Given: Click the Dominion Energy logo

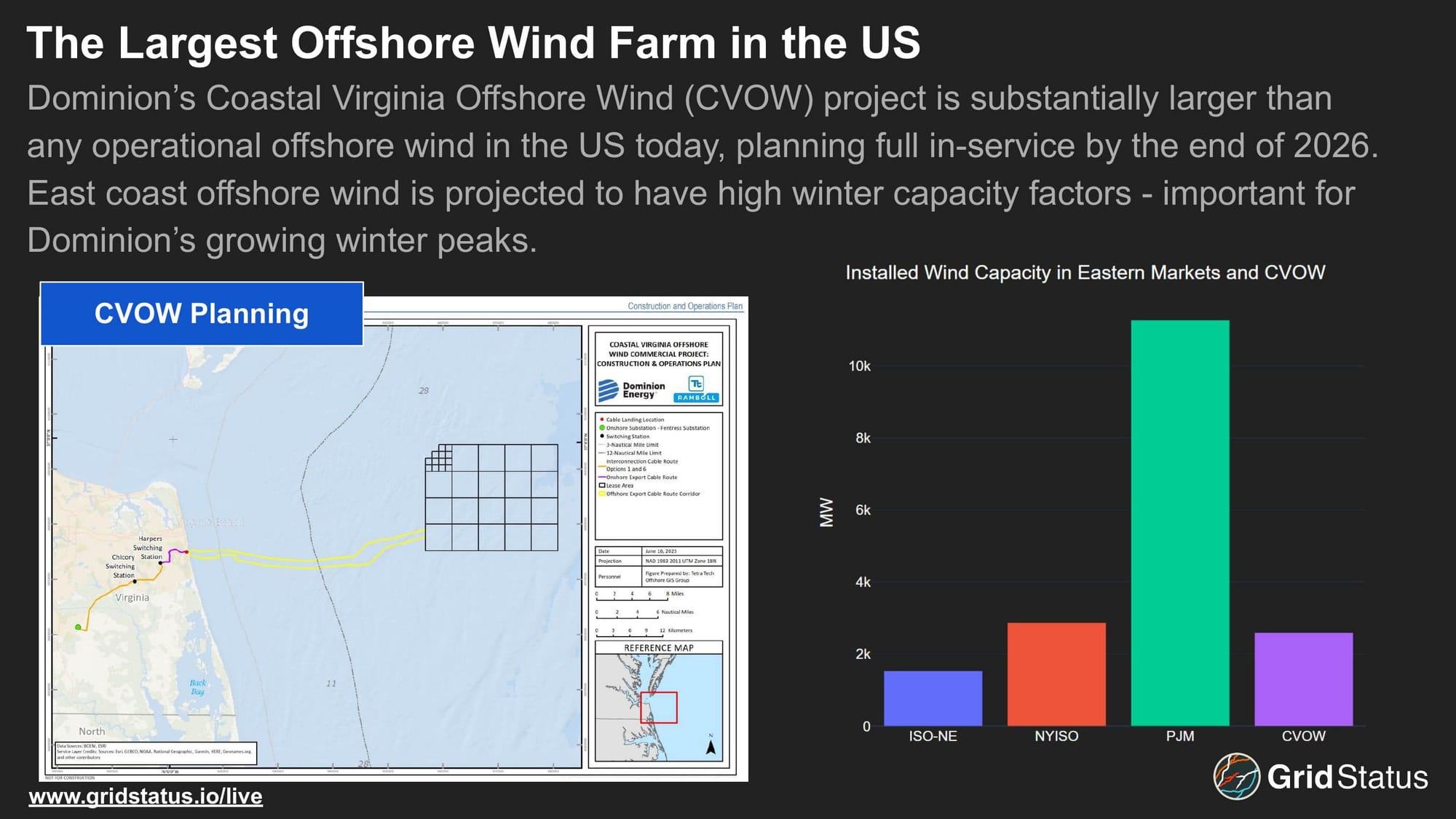Looking at the screenshot, I should click(631, 390).
